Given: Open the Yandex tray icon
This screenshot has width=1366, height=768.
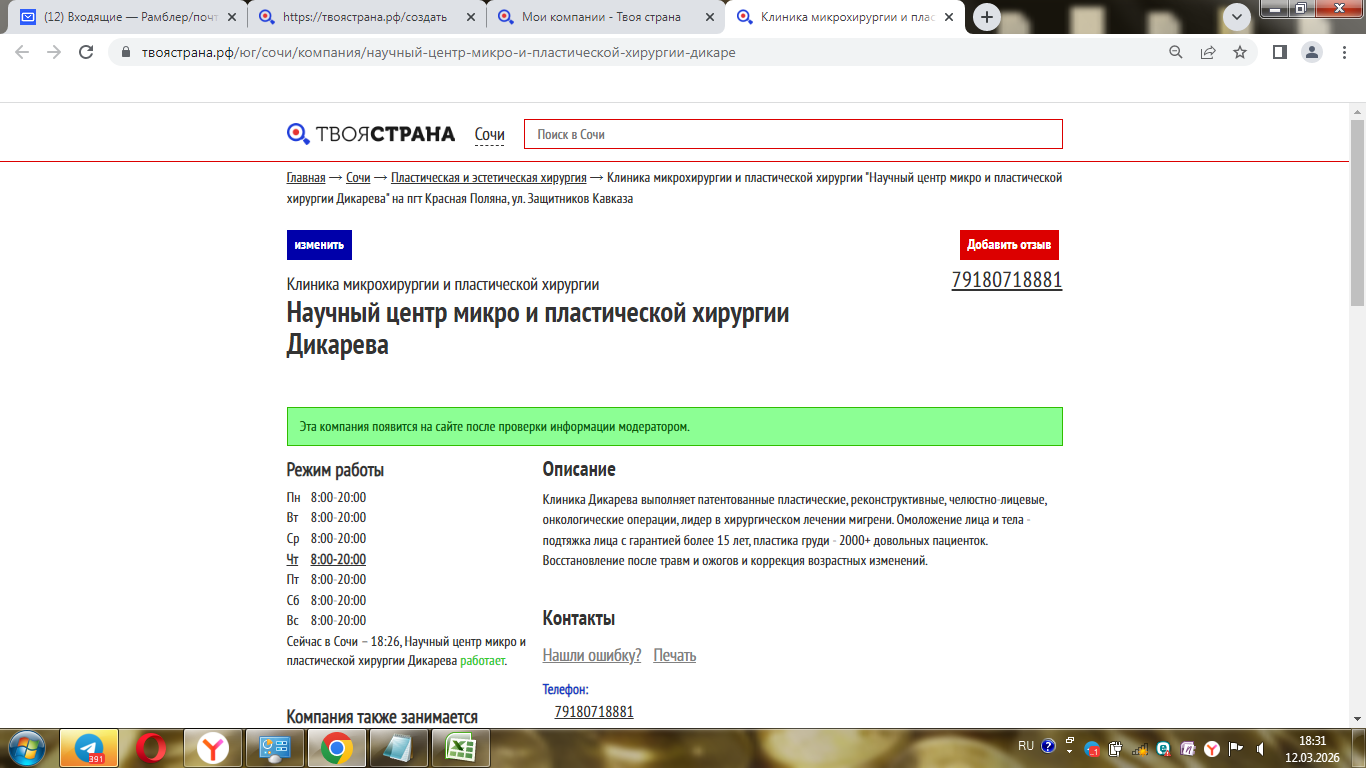Looking at the screenshot, I should click(1211, 748).
